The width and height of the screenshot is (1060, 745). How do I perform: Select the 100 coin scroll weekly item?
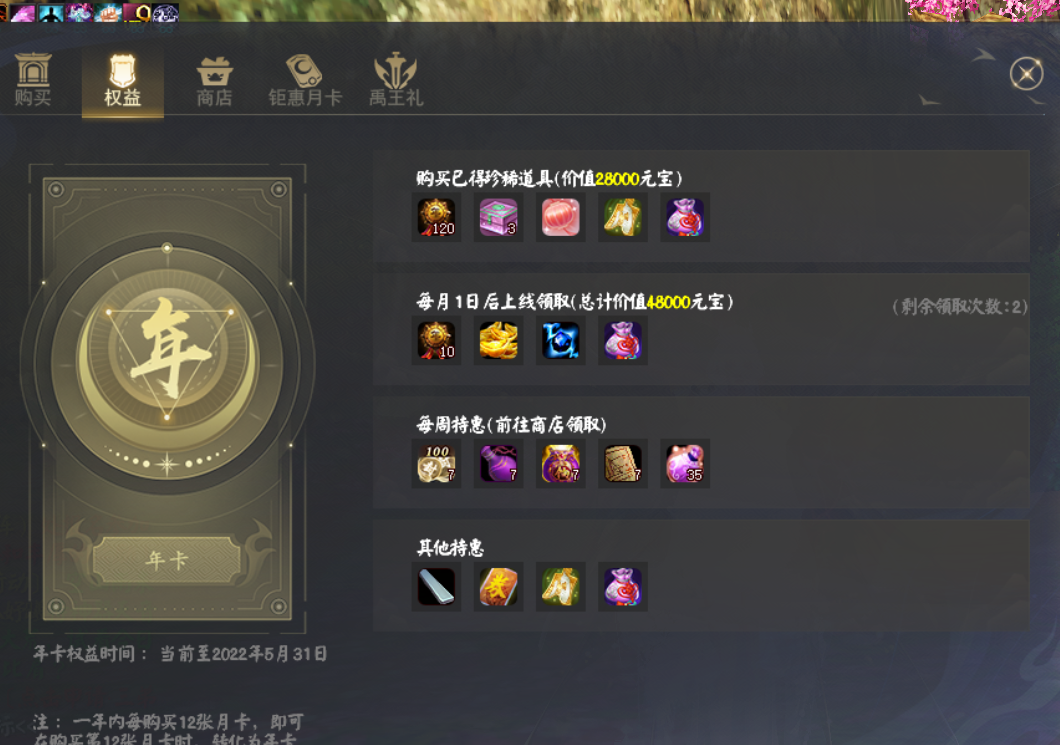point(437,463)
